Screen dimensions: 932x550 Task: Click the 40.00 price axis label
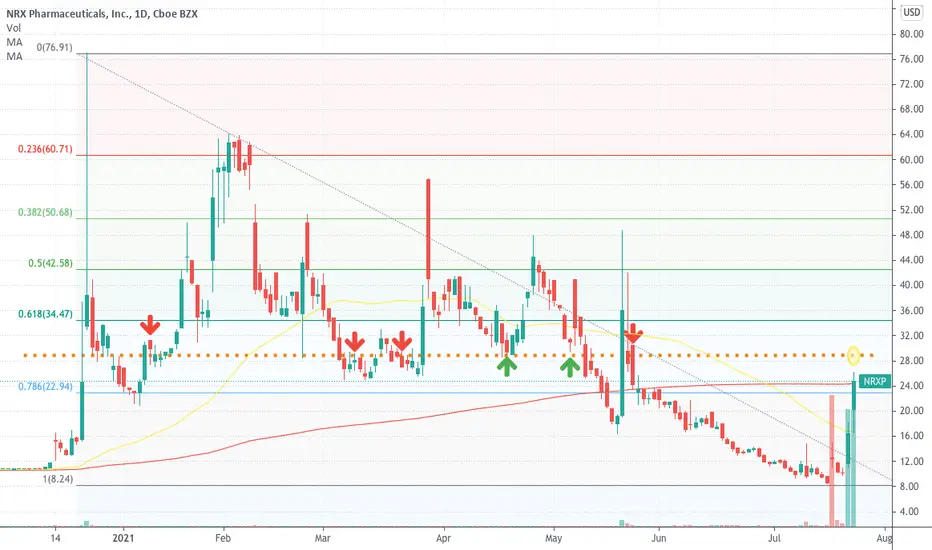911,285
